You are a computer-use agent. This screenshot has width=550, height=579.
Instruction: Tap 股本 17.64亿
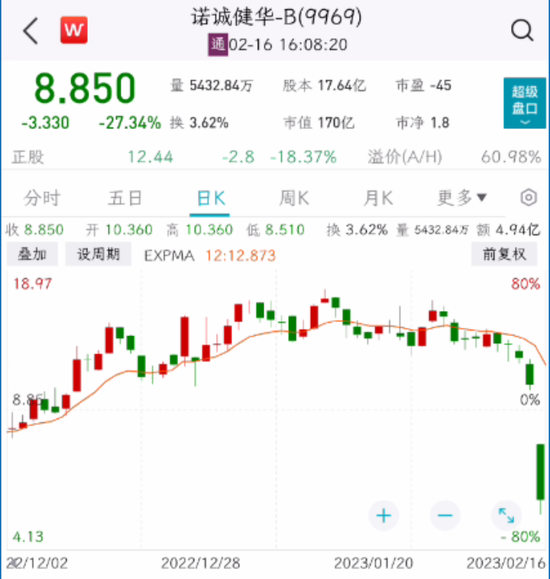click(324, 86)
